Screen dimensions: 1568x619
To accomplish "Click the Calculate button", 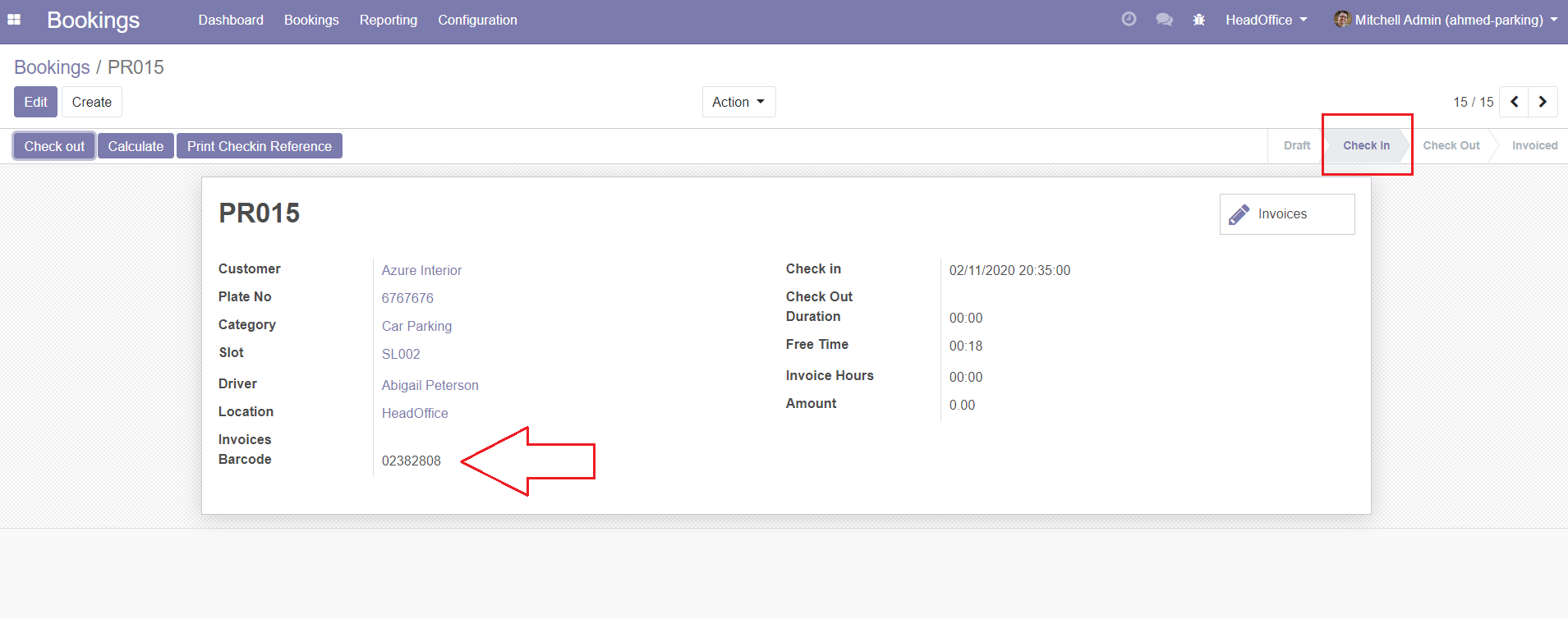I will pos(136,146).
